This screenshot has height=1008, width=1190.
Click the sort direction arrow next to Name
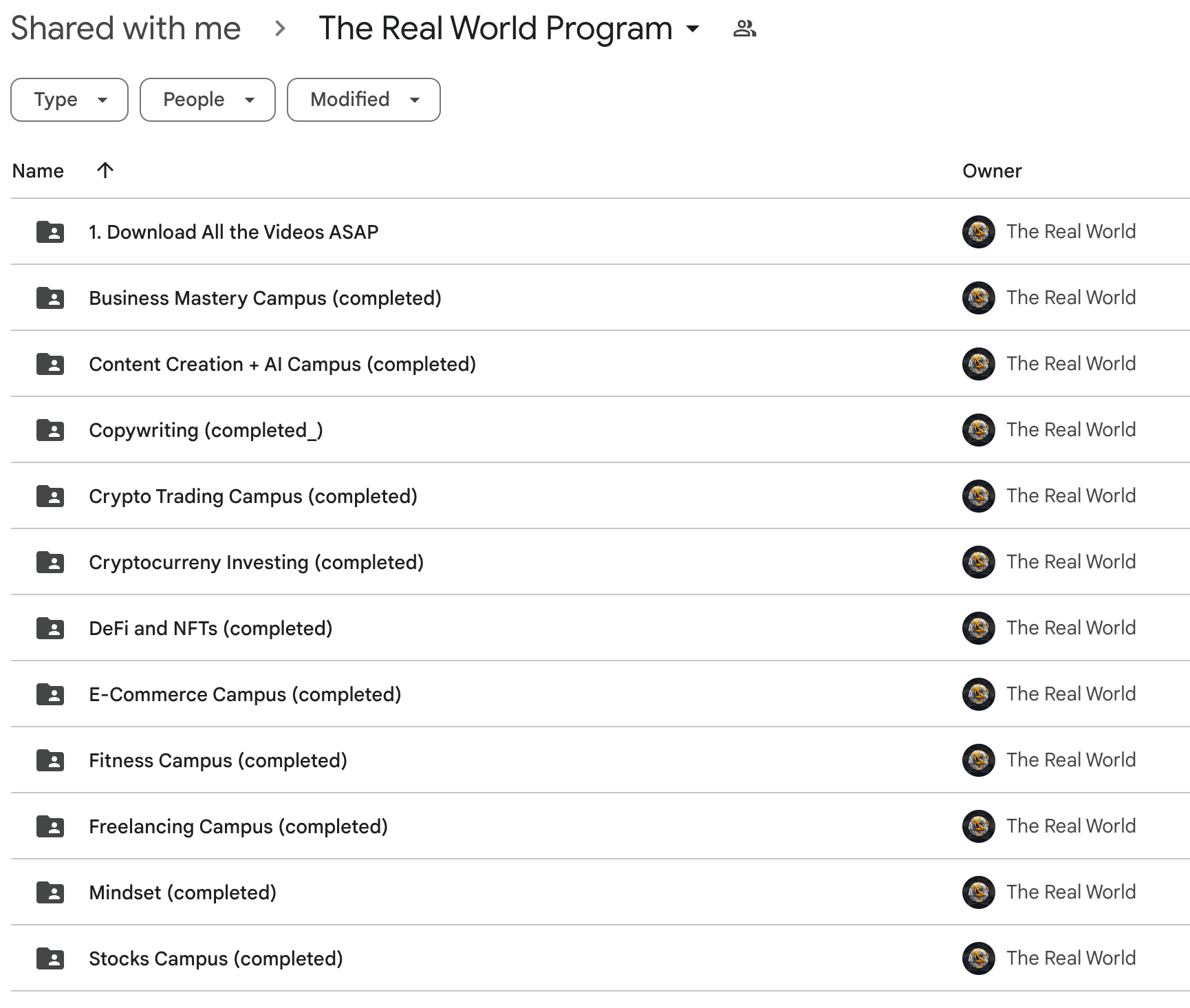click(105, 170)
